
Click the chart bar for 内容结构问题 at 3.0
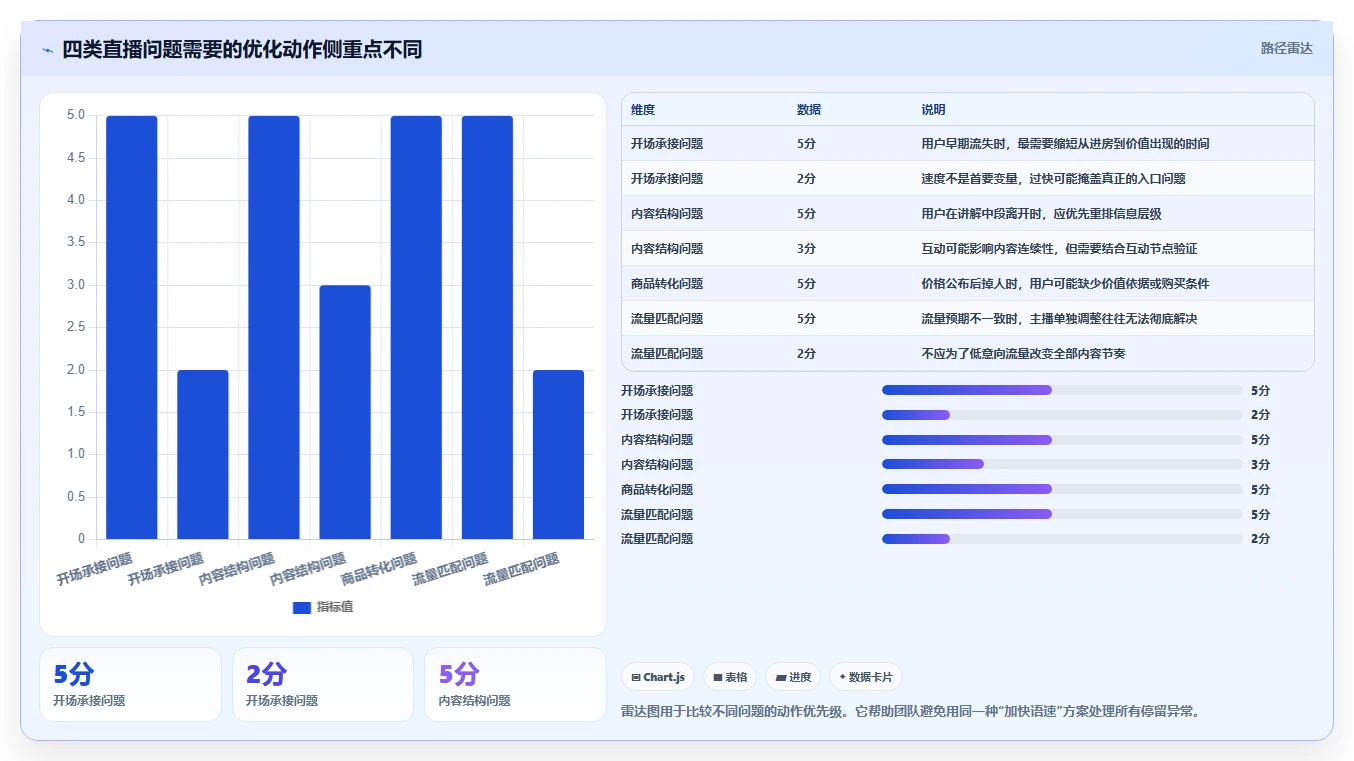[x=345, y=412]
